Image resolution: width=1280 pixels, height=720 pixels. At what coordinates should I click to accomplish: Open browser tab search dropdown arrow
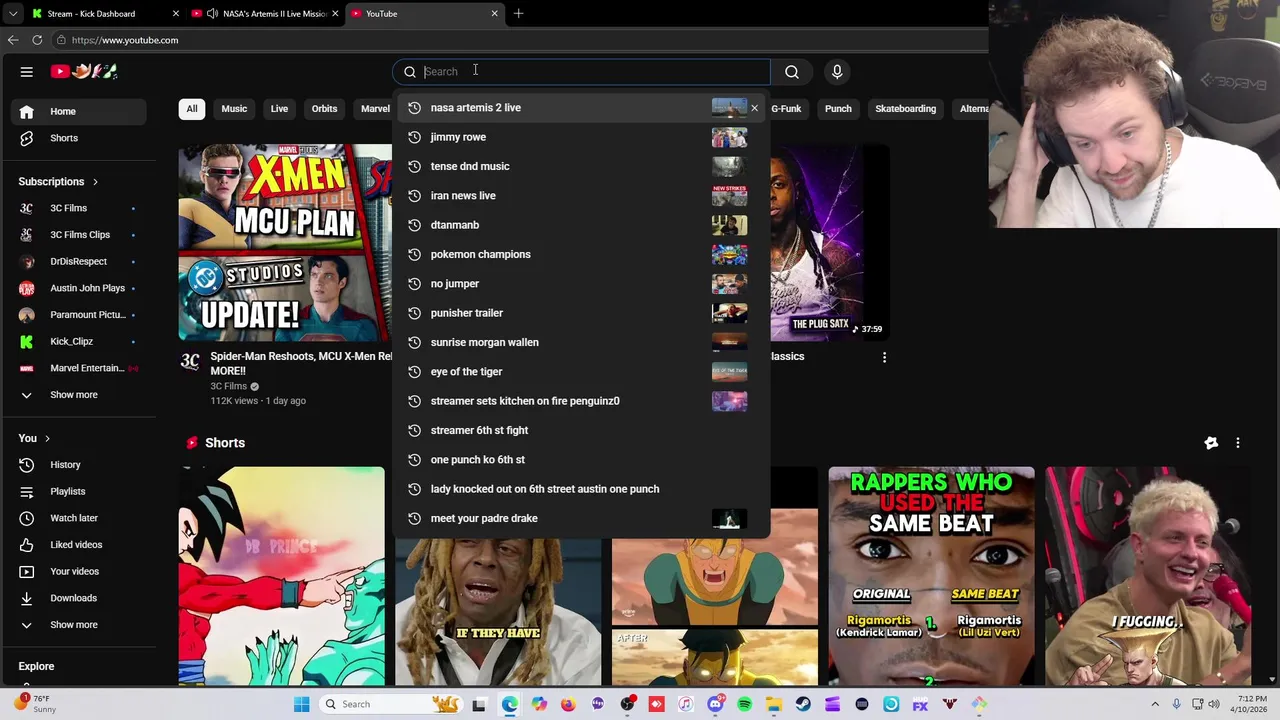click(12, 13)
